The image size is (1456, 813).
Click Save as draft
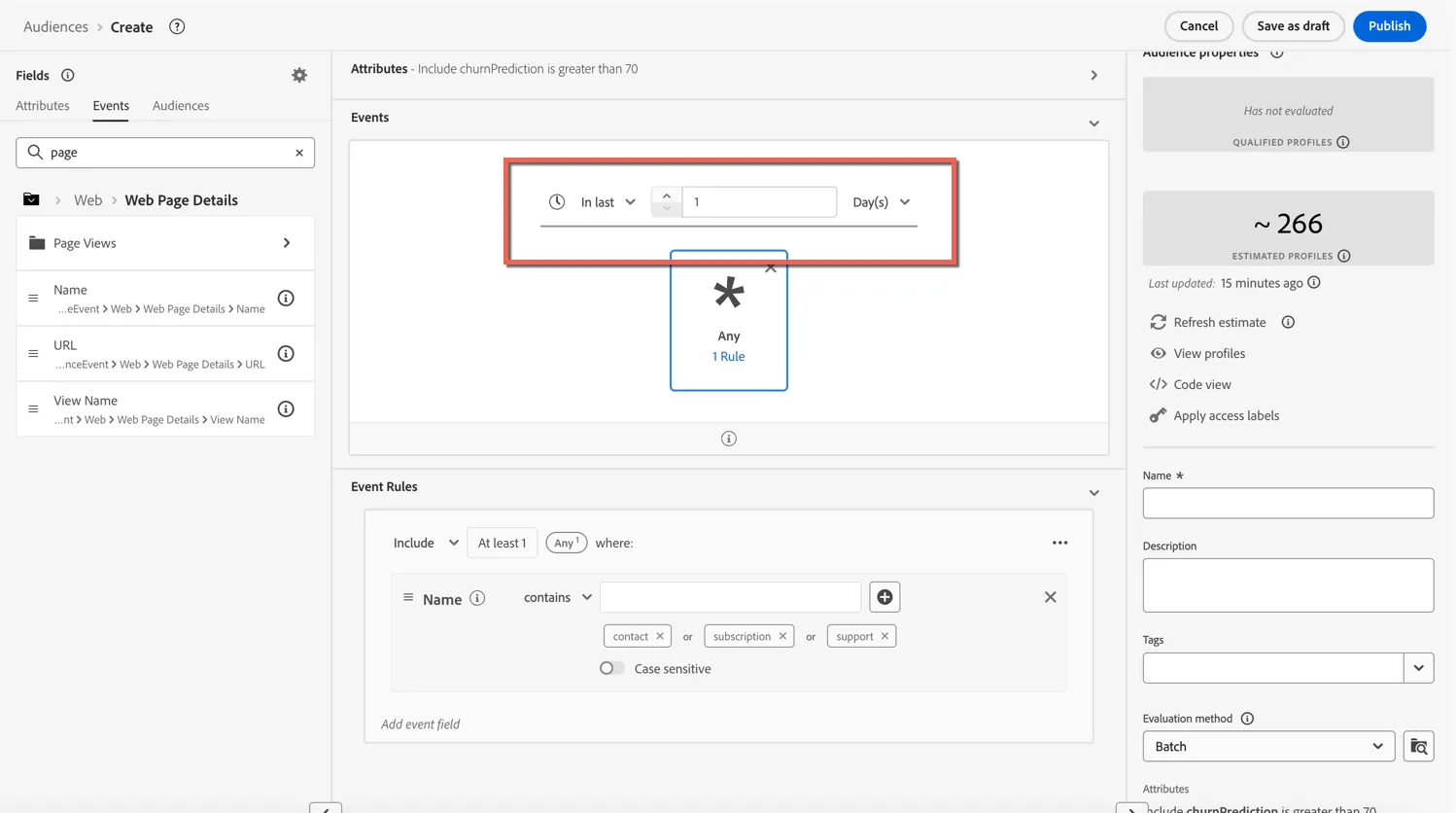(1293, 26)
